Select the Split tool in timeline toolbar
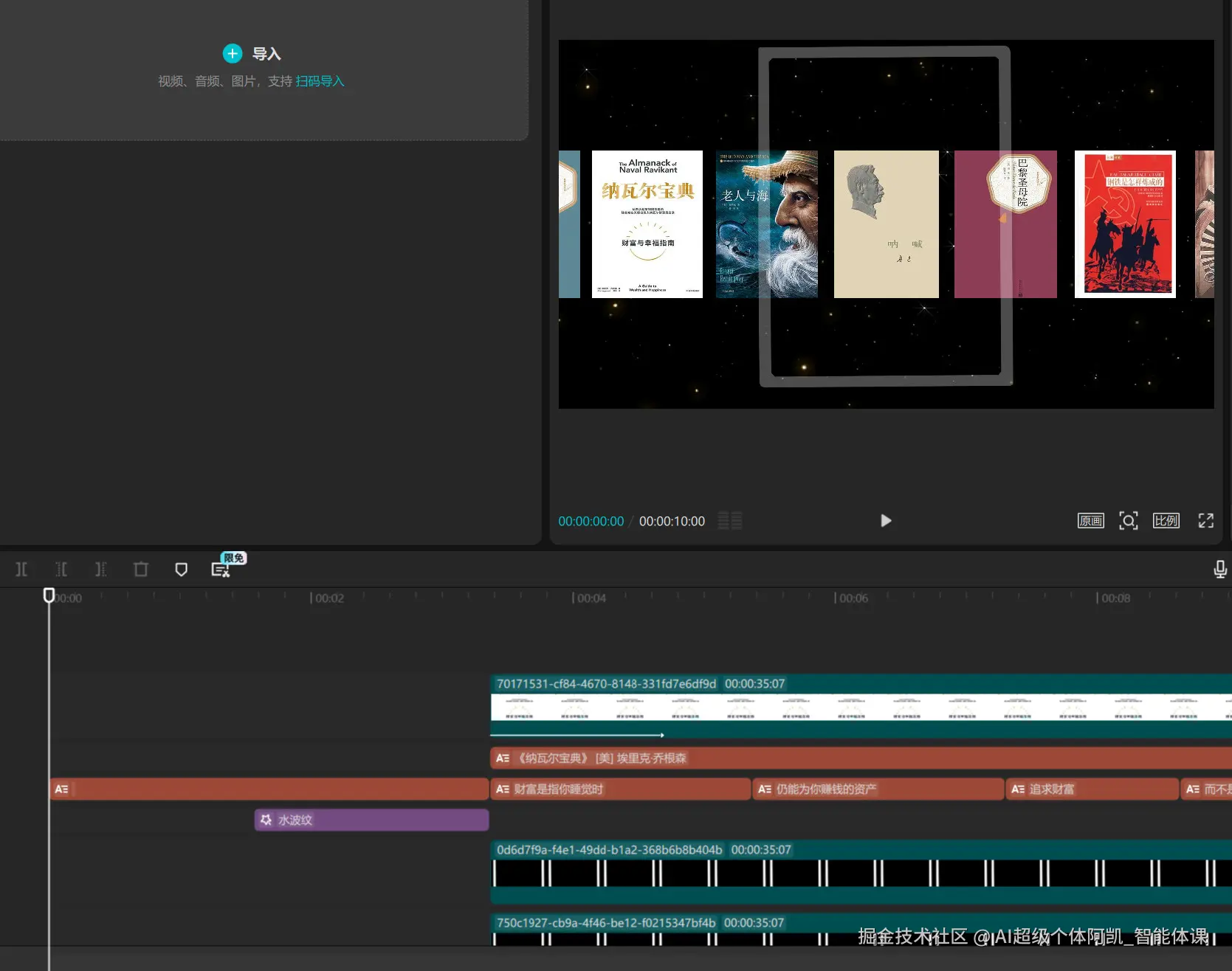1232x971 pixels. [22, 569]
